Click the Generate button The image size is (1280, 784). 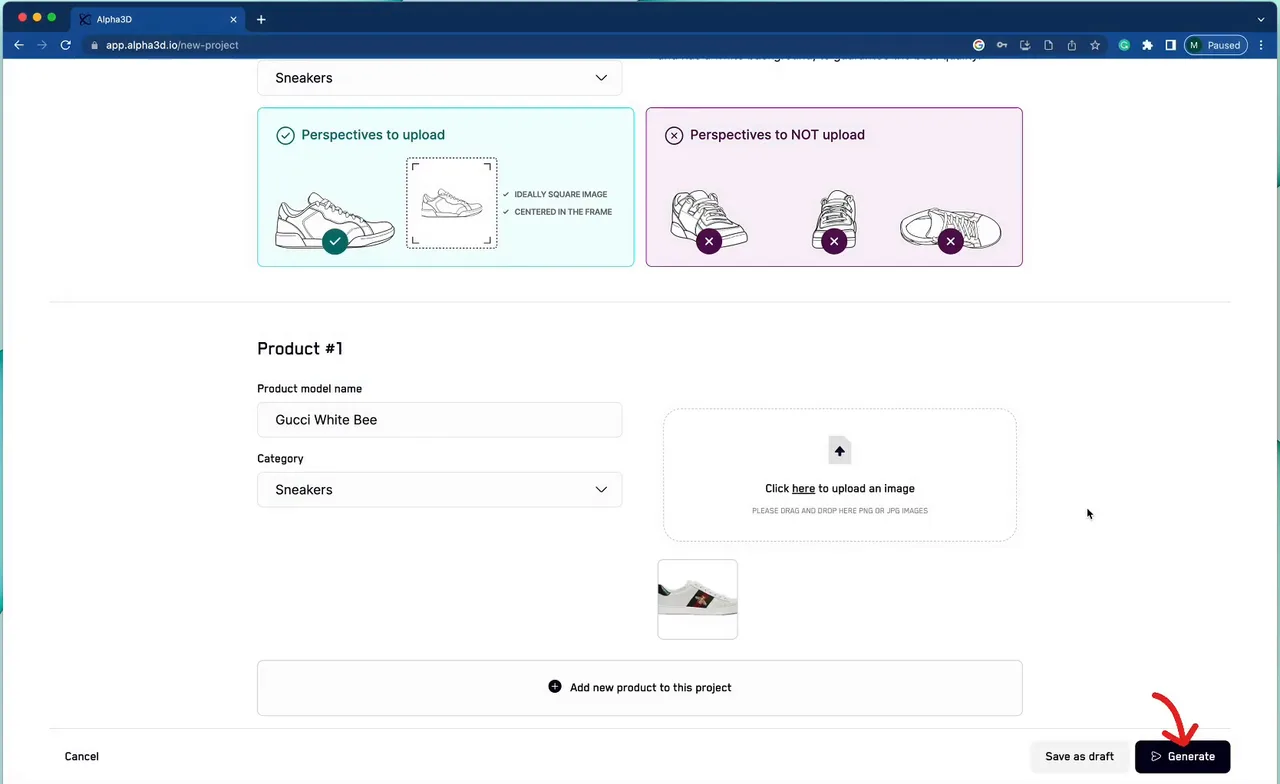1182,757
